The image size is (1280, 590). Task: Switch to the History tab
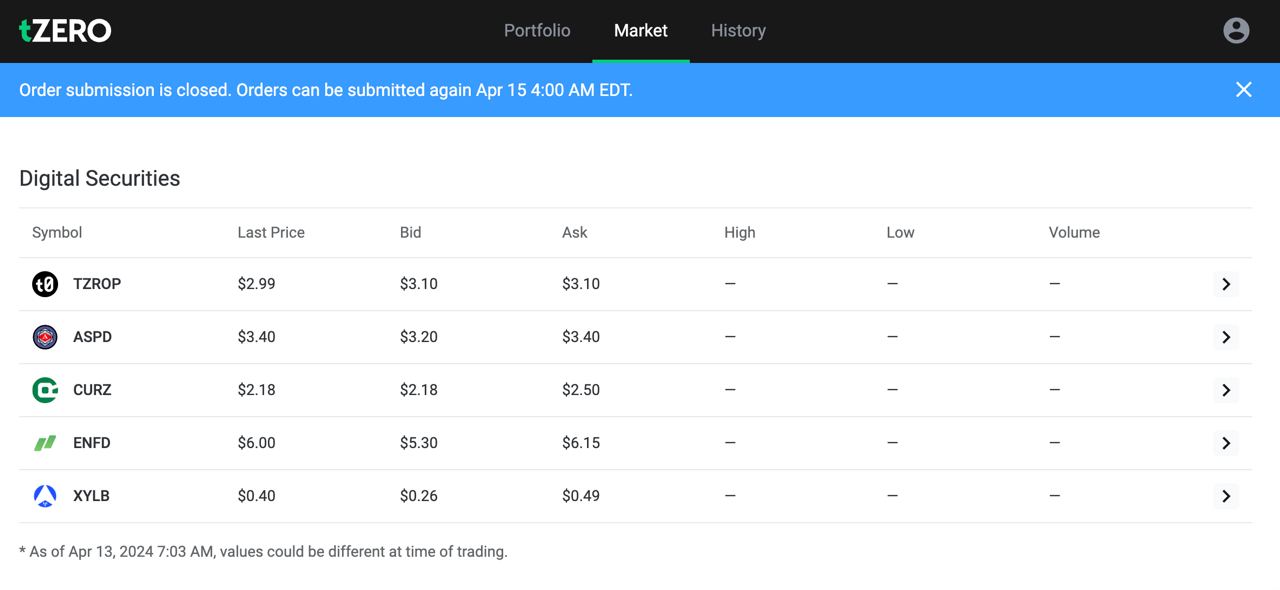[738, 31]
